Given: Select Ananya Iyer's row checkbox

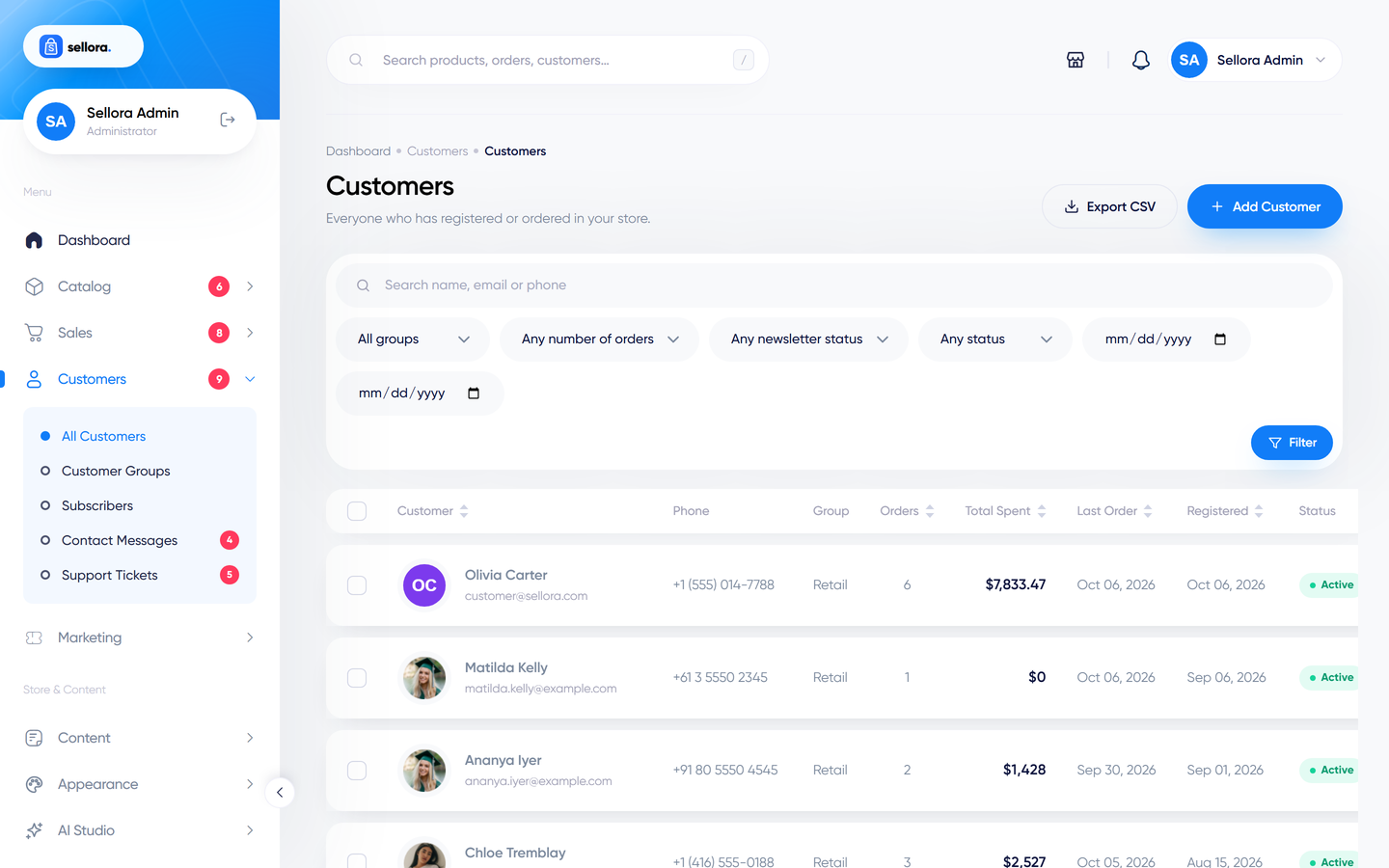Looking at the screenshot, I should tap(357, 771).
